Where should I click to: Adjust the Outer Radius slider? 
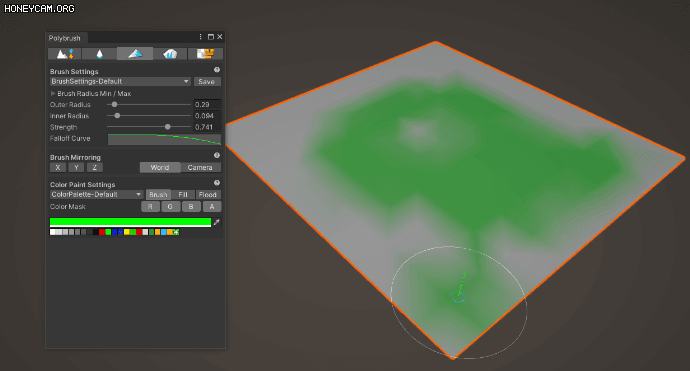point(149,105)
